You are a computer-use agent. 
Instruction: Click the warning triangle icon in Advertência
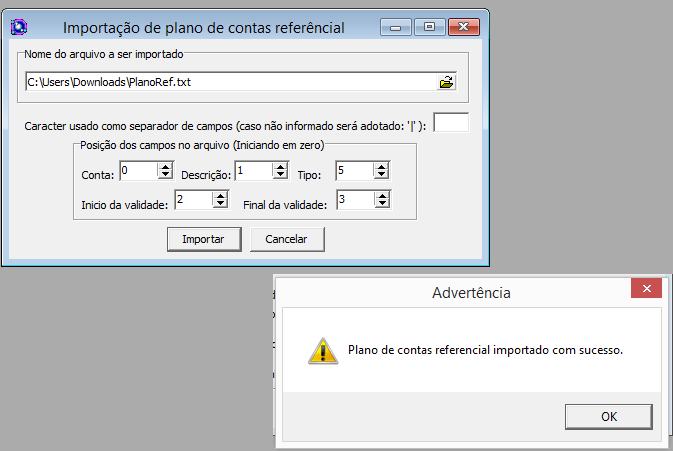click(323, 351)
